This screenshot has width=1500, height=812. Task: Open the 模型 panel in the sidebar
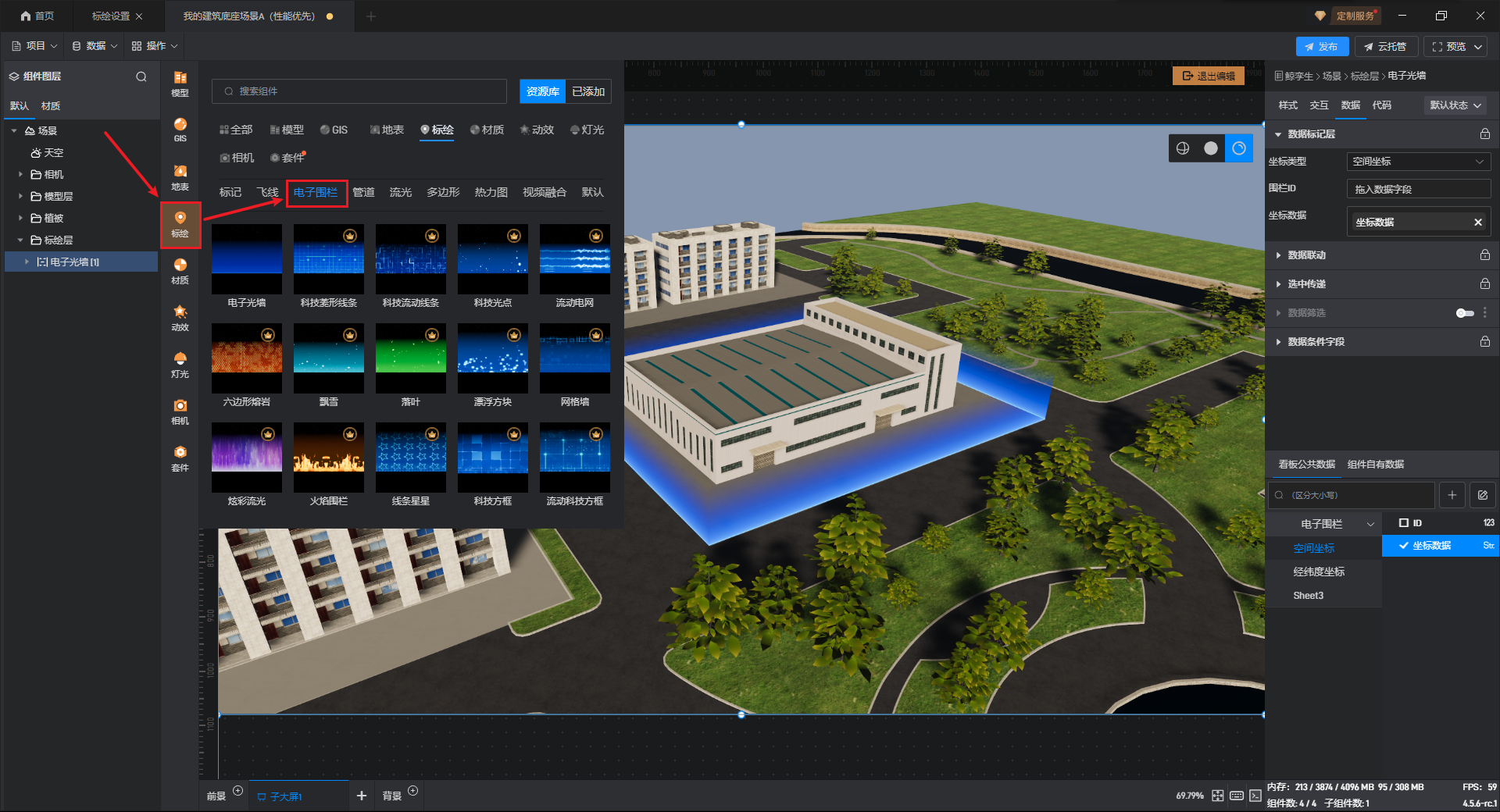(x=180, y=83)
